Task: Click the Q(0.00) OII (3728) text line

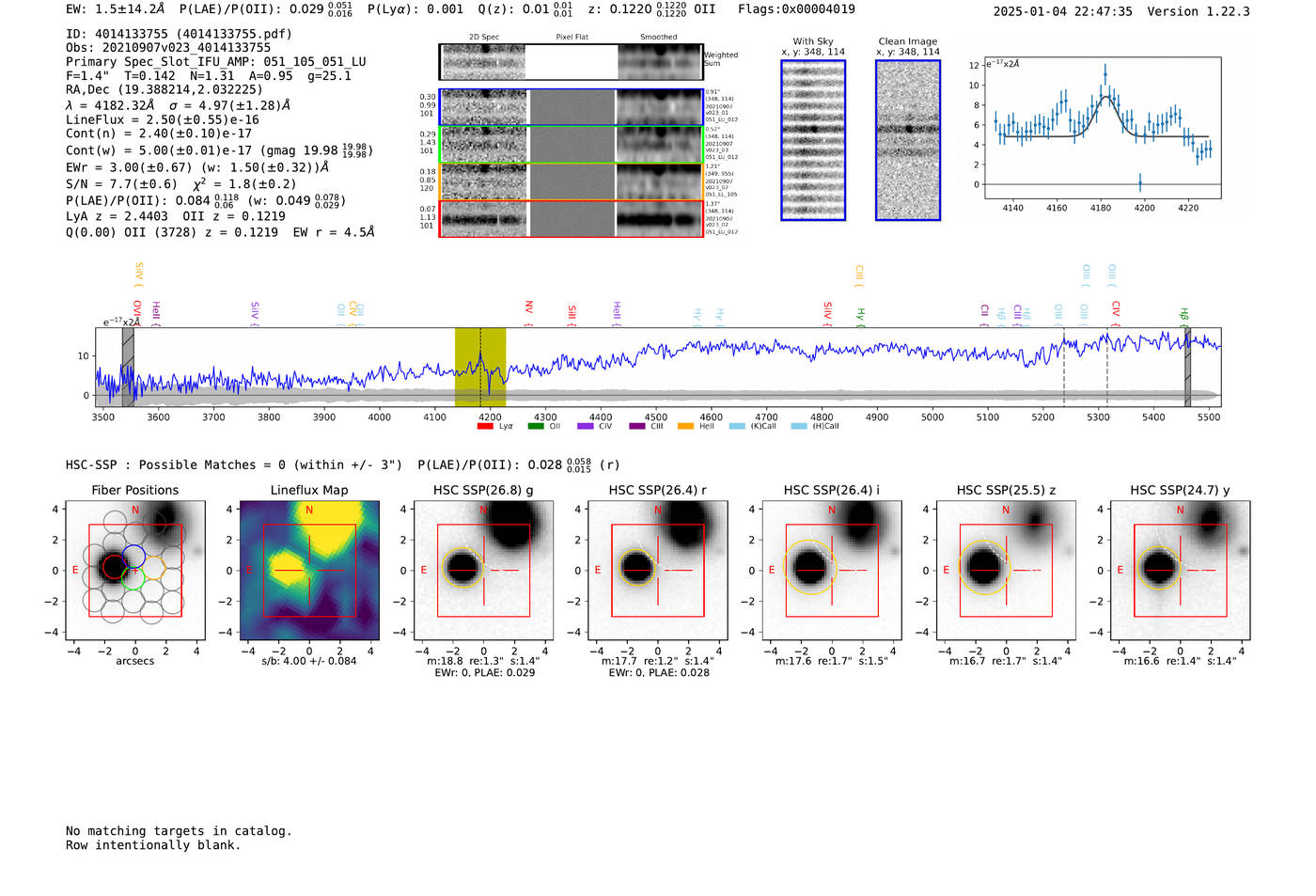Action: click(220, 232)
